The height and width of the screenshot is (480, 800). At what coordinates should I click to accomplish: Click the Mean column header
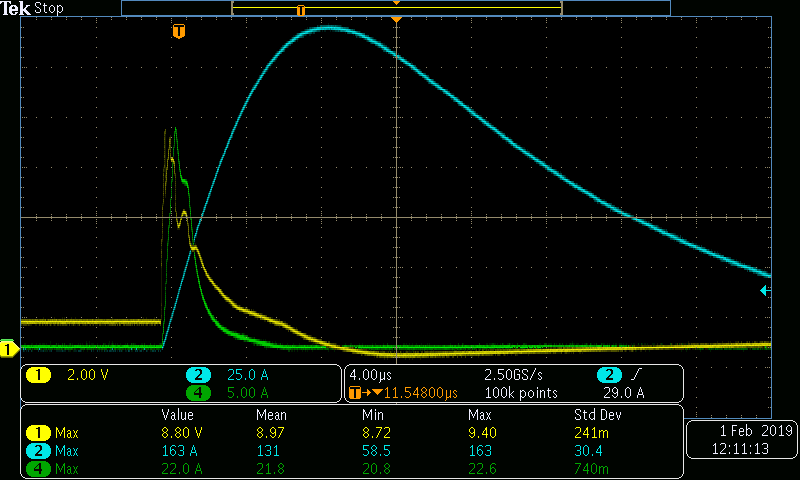(x=271, y=415)
